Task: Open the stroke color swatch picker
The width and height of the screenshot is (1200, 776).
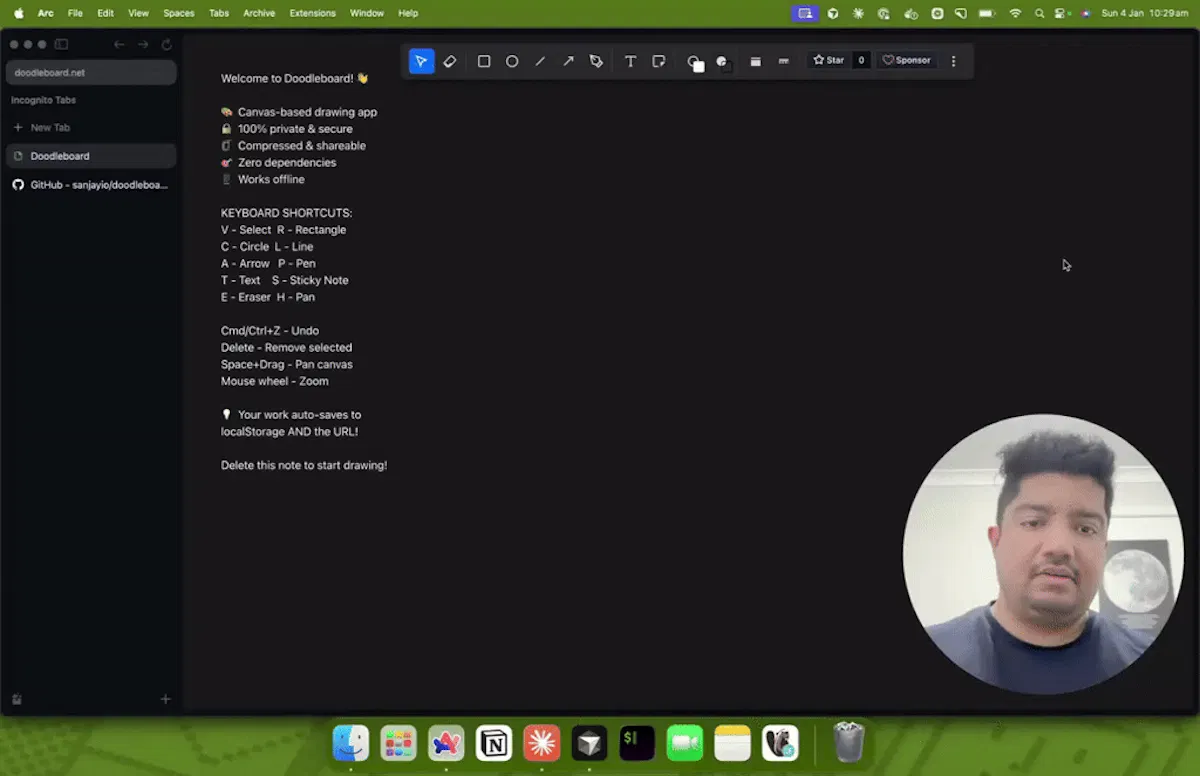Action: coord(695,62)
